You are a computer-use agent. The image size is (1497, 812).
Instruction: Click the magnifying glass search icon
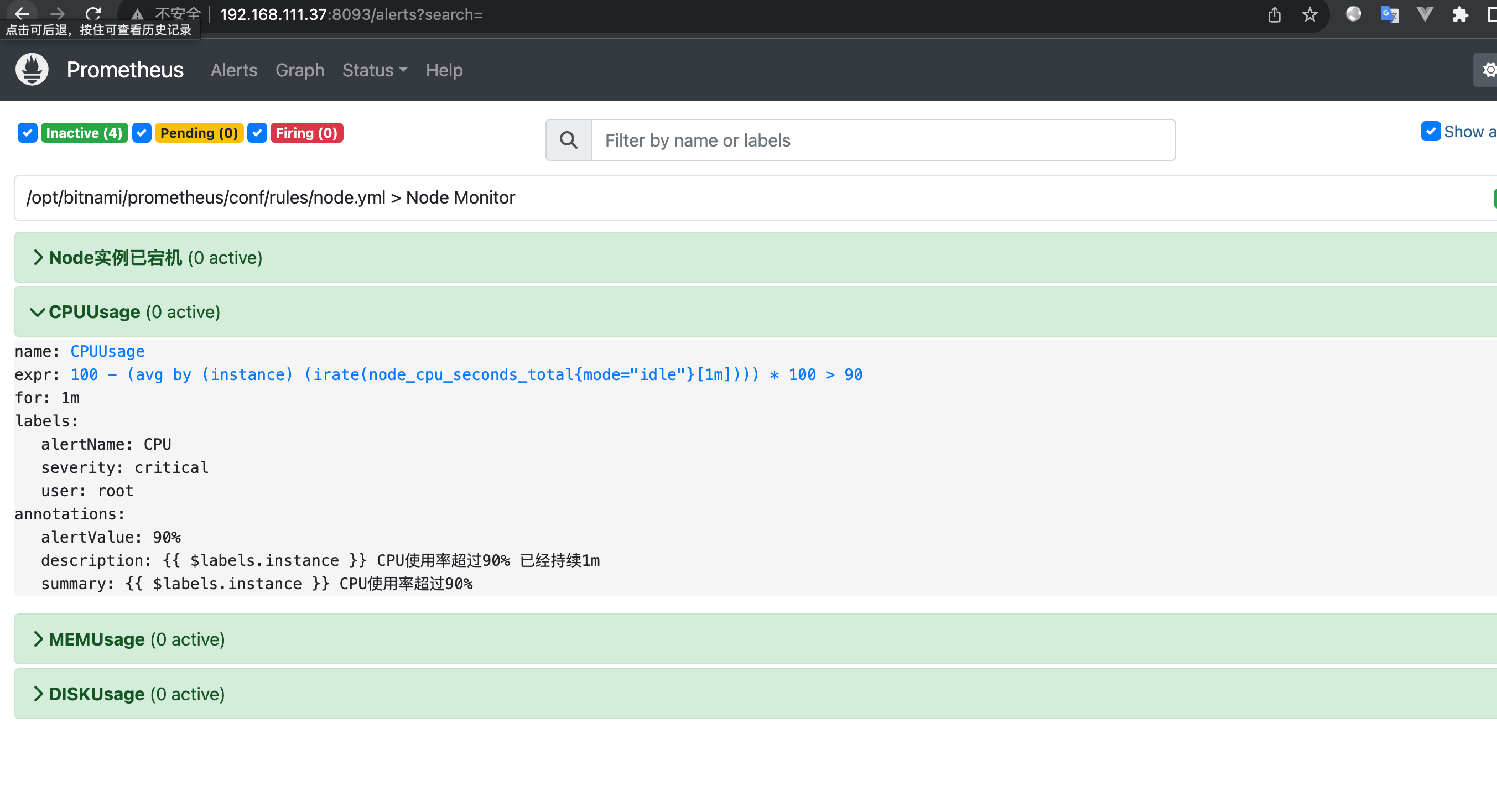(x=568, y=140)
